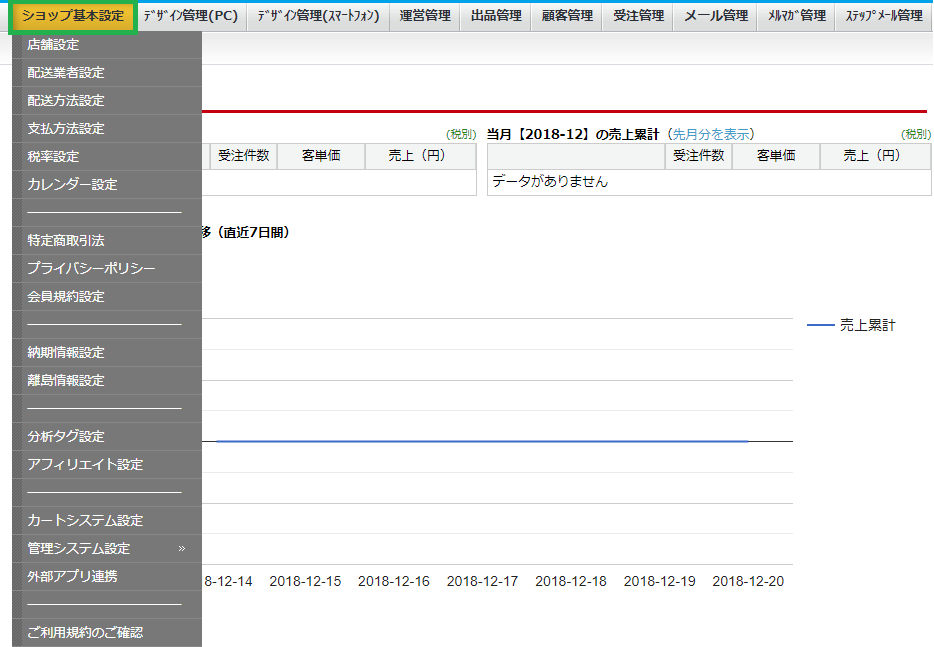Open 分析タグ設定 menu item
Viewport: 934px width, 647px height.
(107, 437)
